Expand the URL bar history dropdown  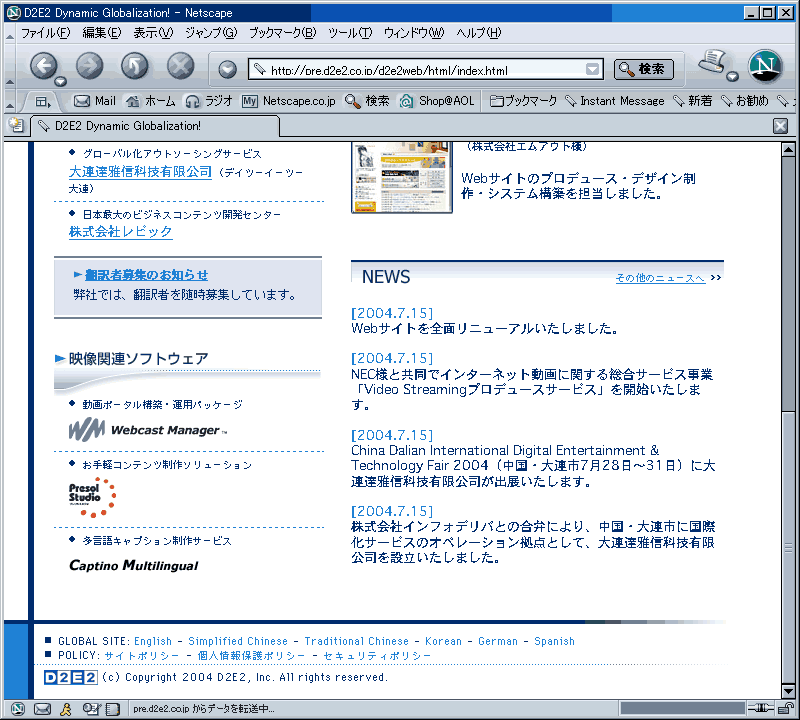click(592, 69)
